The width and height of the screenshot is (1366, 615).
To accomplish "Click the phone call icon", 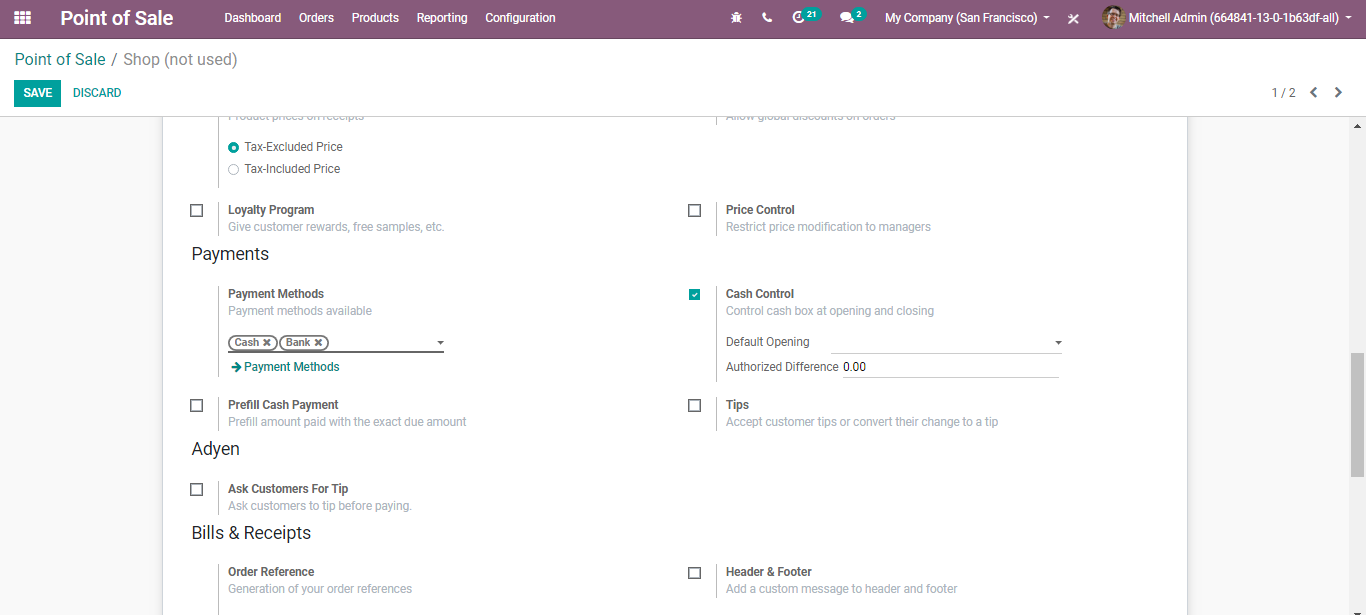I will (767, 18).
